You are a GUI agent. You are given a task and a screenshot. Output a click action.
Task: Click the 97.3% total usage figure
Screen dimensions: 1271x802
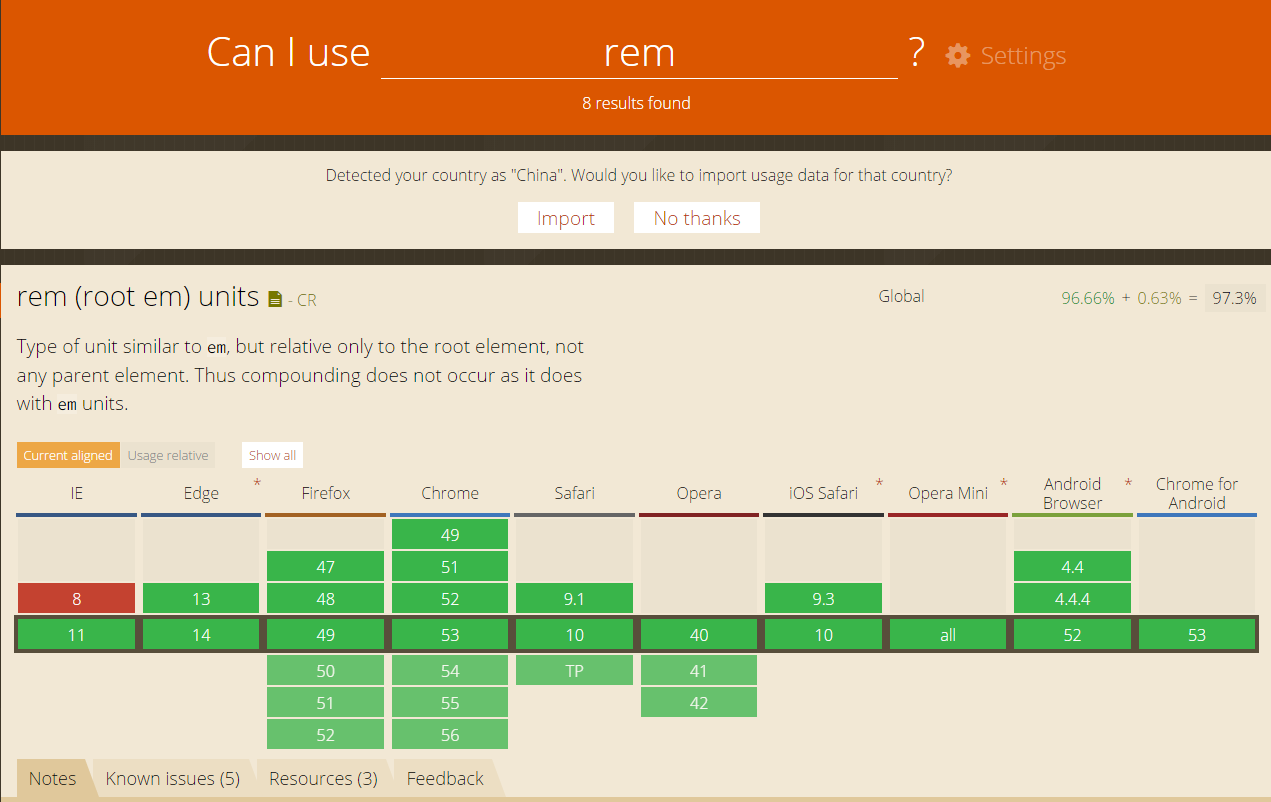coord(1235,298)
